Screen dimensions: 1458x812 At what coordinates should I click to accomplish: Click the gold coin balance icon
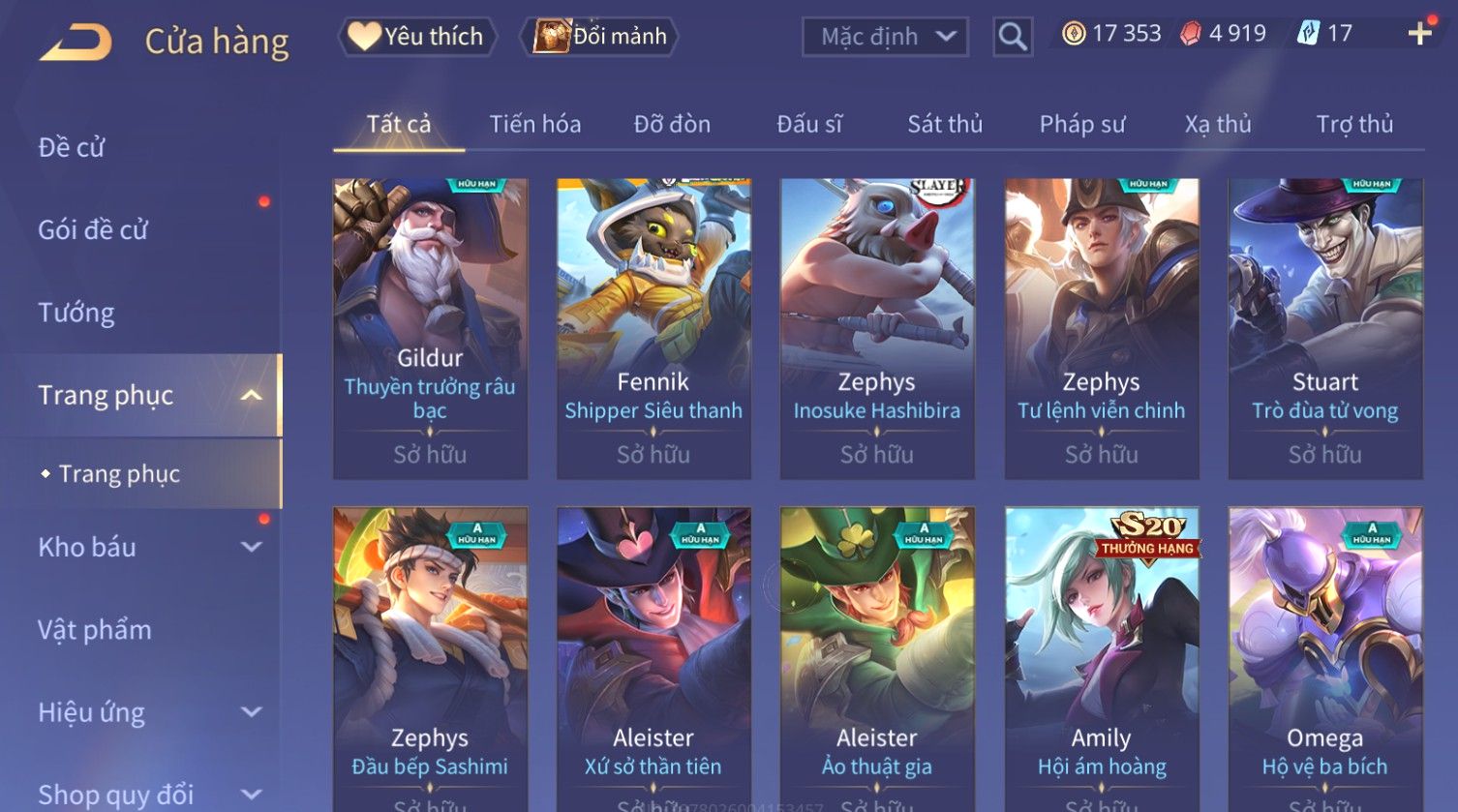tap(1074, 34)
